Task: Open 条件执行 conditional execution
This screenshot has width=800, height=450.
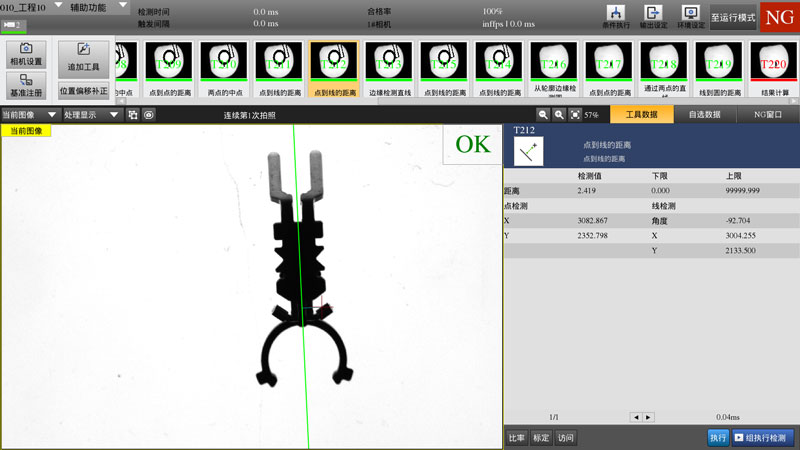Action: pos(617,16)
